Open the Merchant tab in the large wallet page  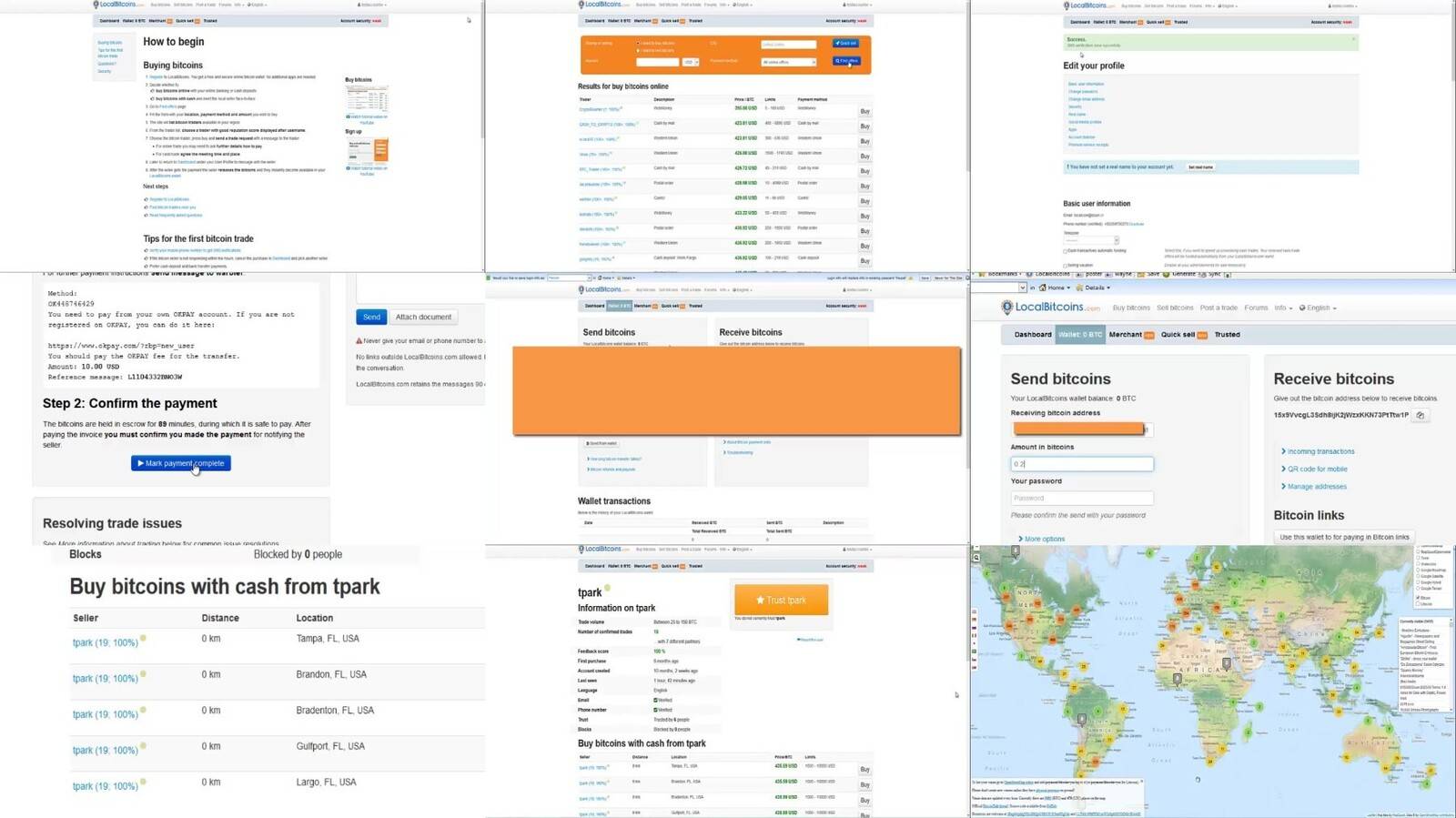1131,335
